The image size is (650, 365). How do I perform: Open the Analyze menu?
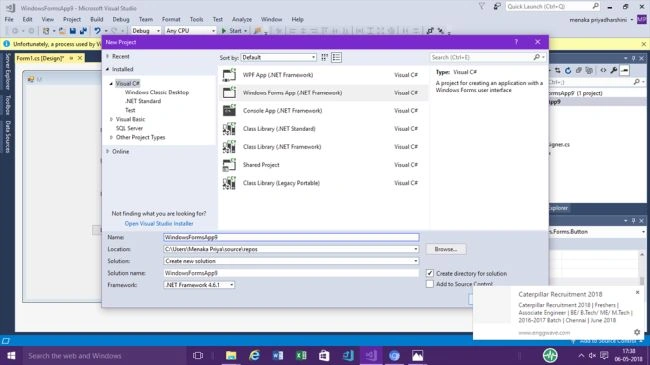coord(242,19)
